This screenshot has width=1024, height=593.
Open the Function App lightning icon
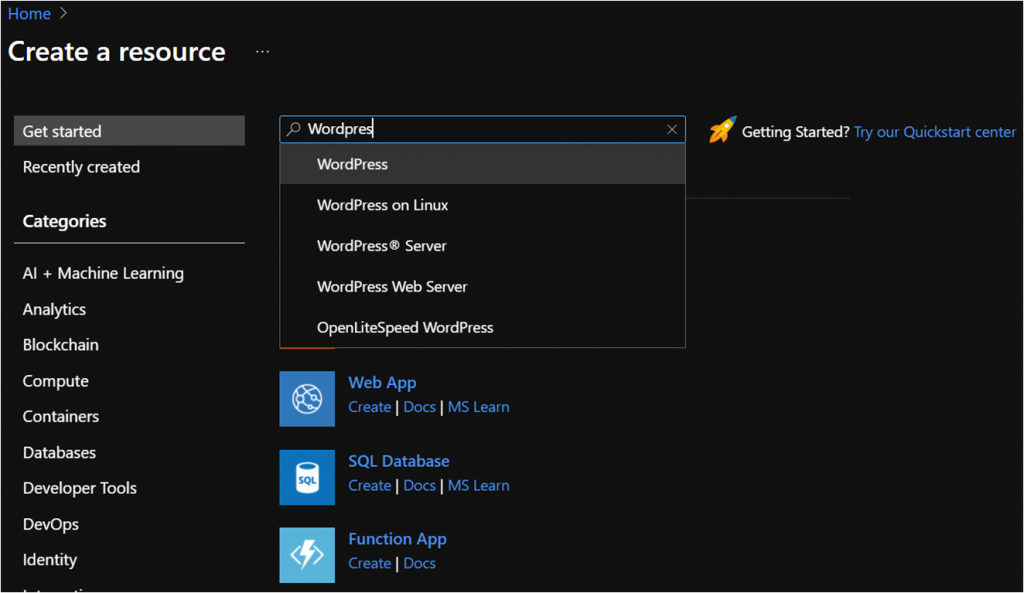click(307, 555)
